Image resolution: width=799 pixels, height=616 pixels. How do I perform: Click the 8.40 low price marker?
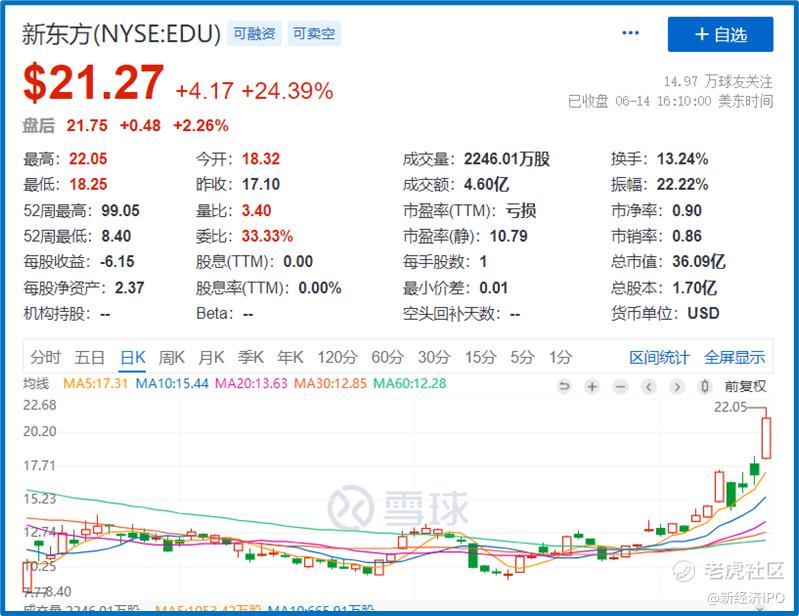(59, 592)
